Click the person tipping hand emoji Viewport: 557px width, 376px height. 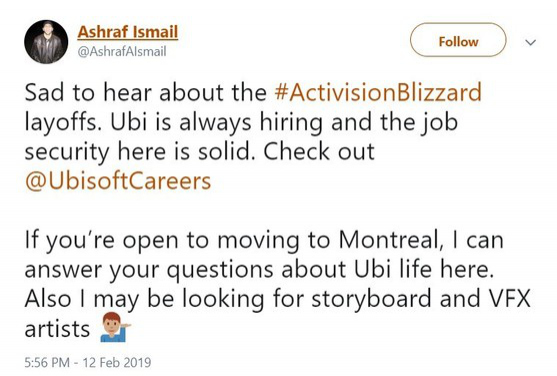[x=115, y=327]
